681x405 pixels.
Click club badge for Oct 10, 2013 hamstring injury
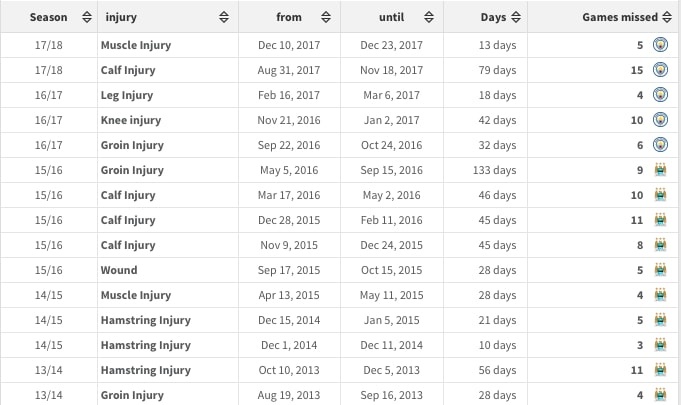[x=660, y=370]
